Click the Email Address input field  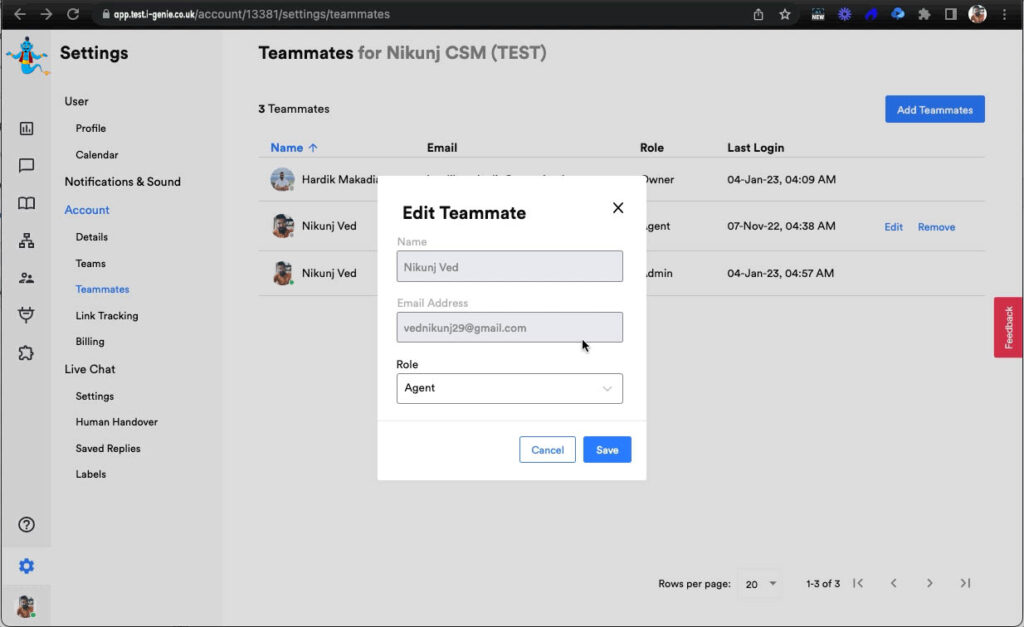[x=509, y=327]
